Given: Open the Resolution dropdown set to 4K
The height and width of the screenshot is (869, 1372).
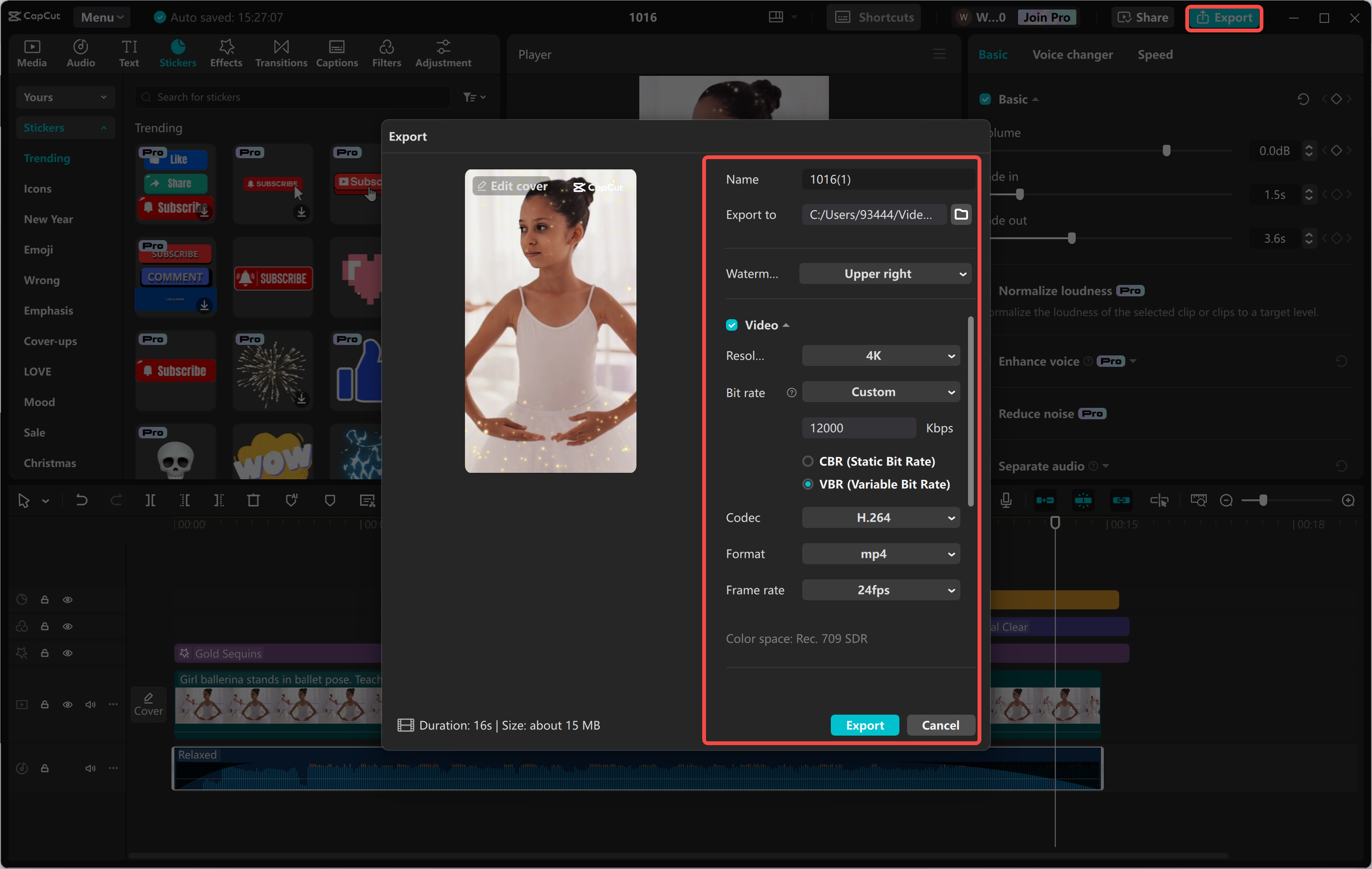Looking at the screenshot, I should tap(880, 355).
